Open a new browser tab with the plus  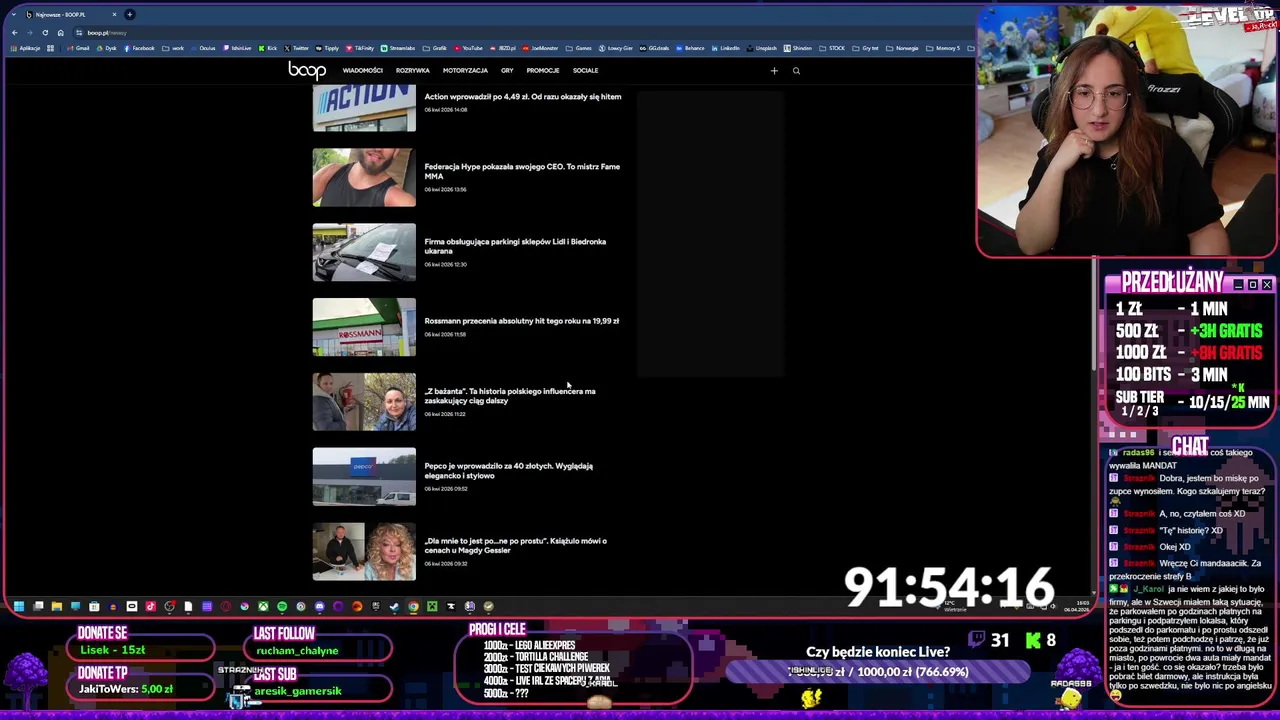point(130,14)
